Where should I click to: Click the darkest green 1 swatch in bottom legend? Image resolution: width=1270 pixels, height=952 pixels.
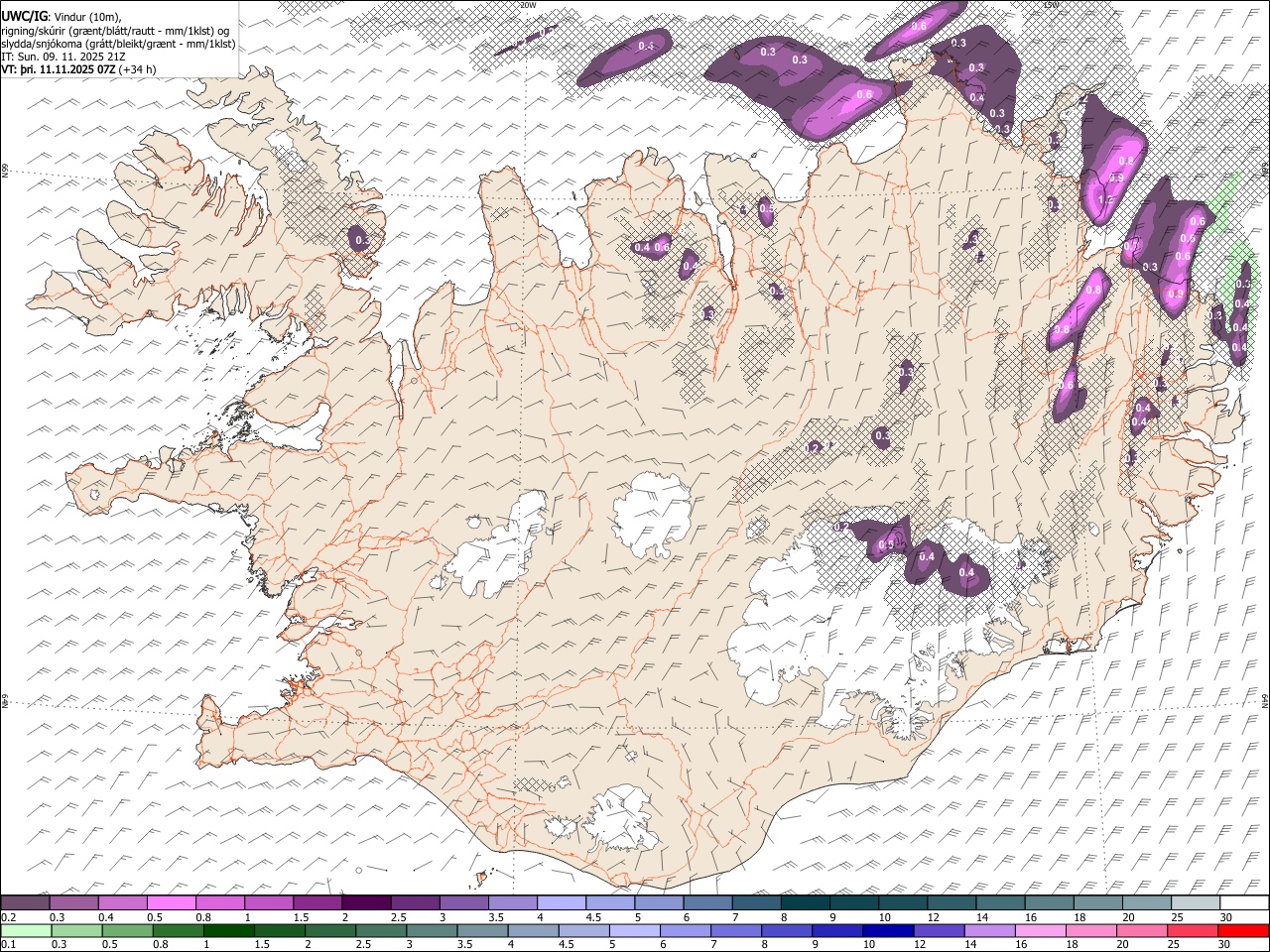pyautogui.click(x=229, y=930)
